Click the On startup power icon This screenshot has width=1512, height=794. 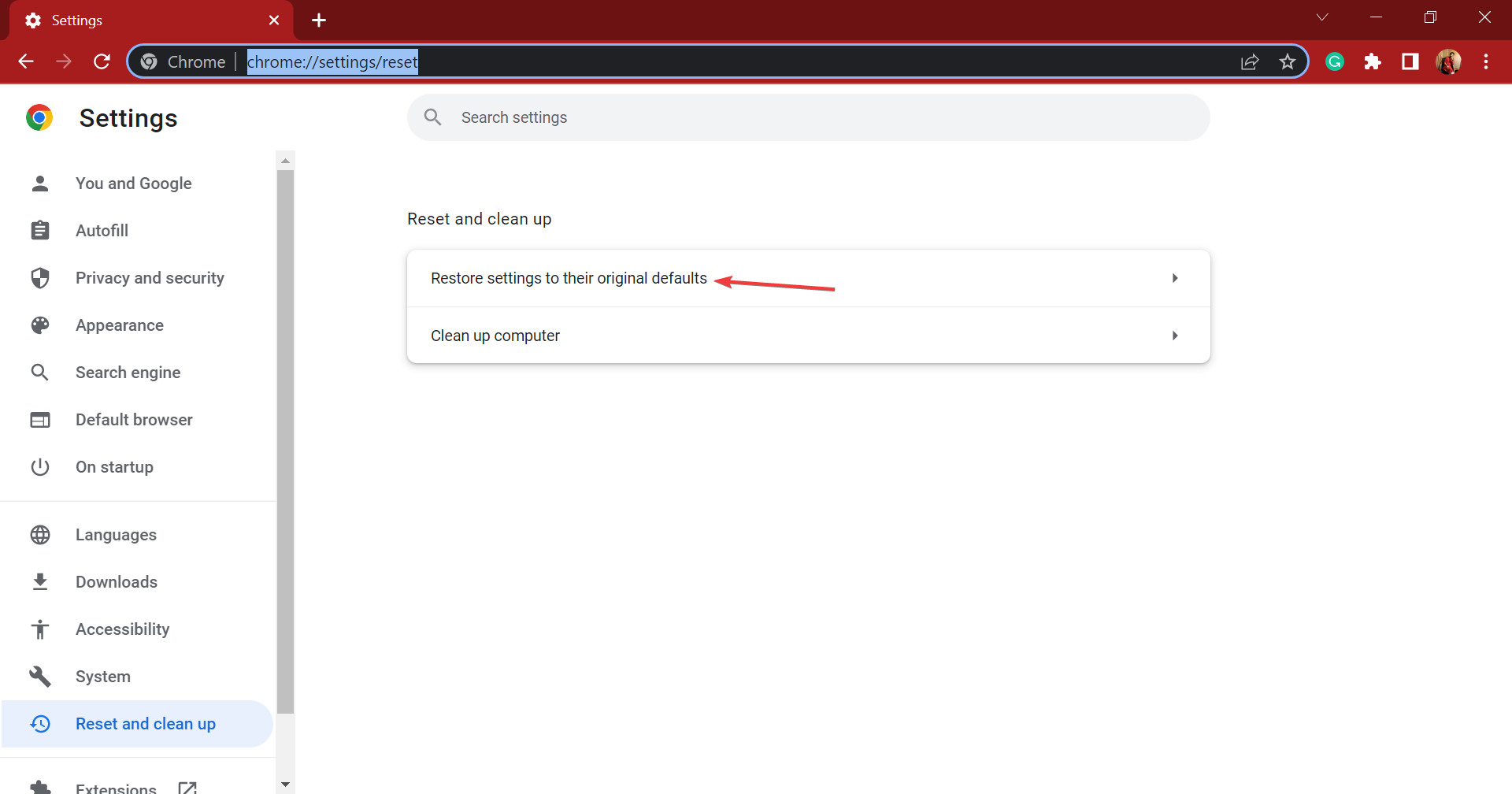click(39, 466)
